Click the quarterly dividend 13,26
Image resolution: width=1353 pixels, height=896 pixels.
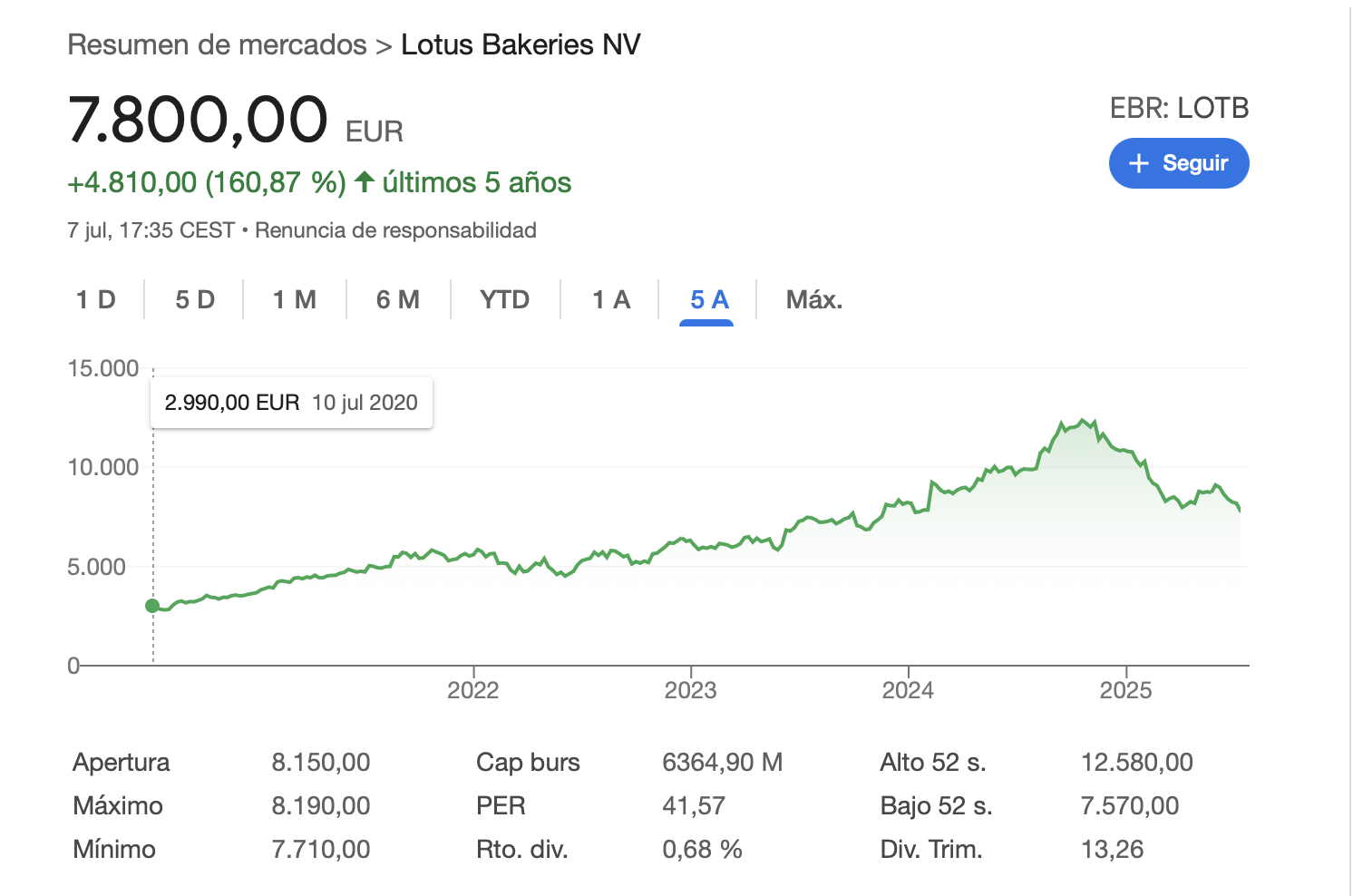1113,849
